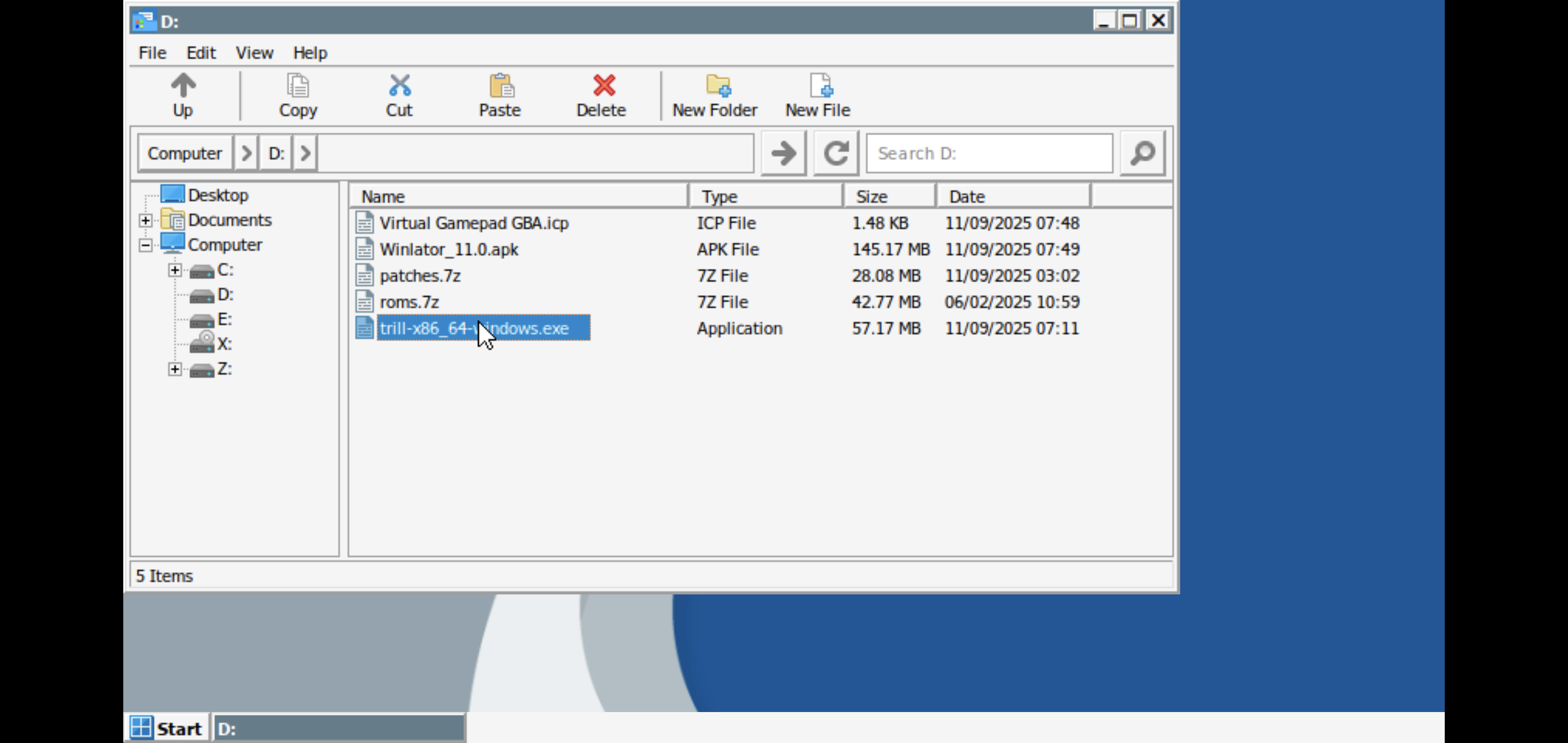Screen dimensions: 1568x743
Task: Open the View menu
Action: [254, 53]
